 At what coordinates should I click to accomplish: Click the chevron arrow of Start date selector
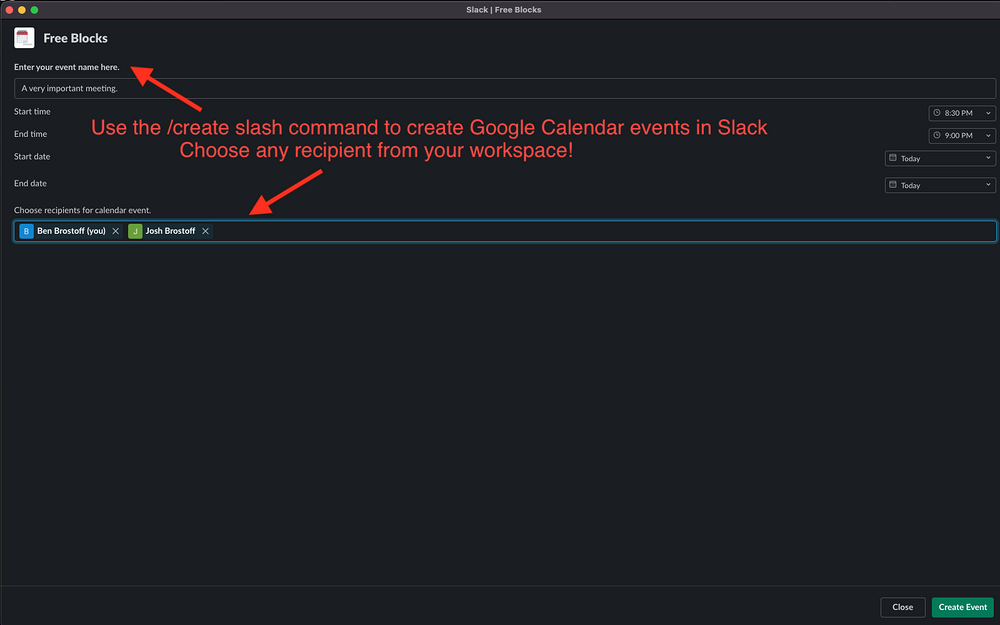point(989,158)
